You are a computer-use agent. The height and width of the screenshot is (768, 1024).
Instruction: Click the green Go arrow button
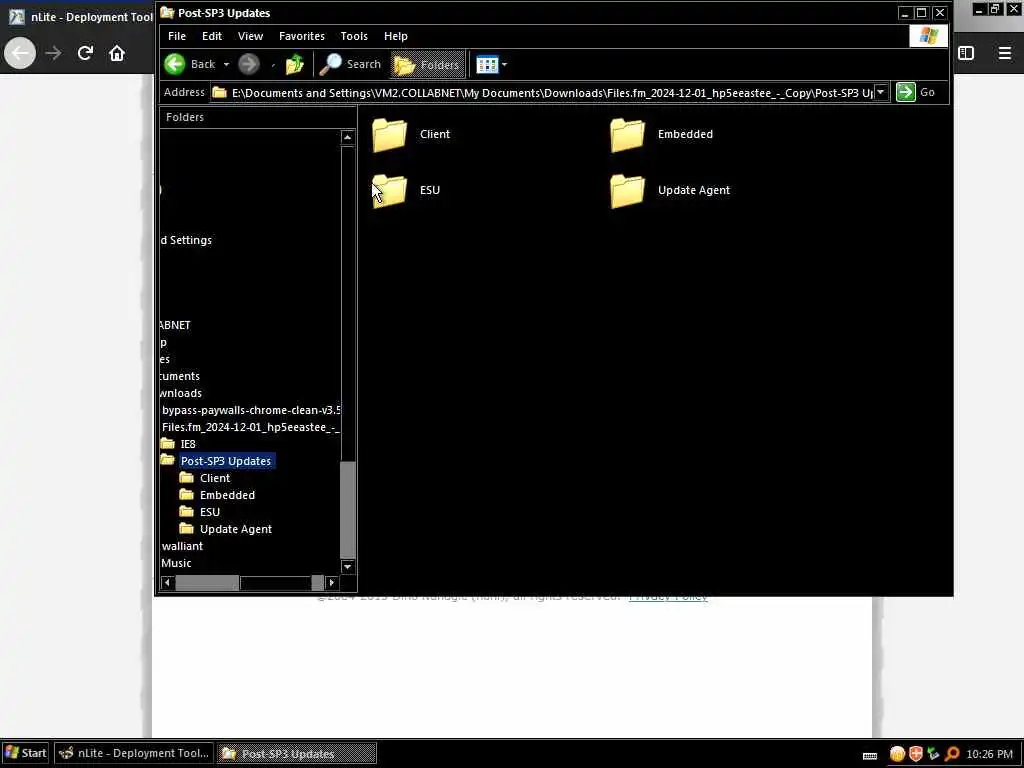point(906,92)
